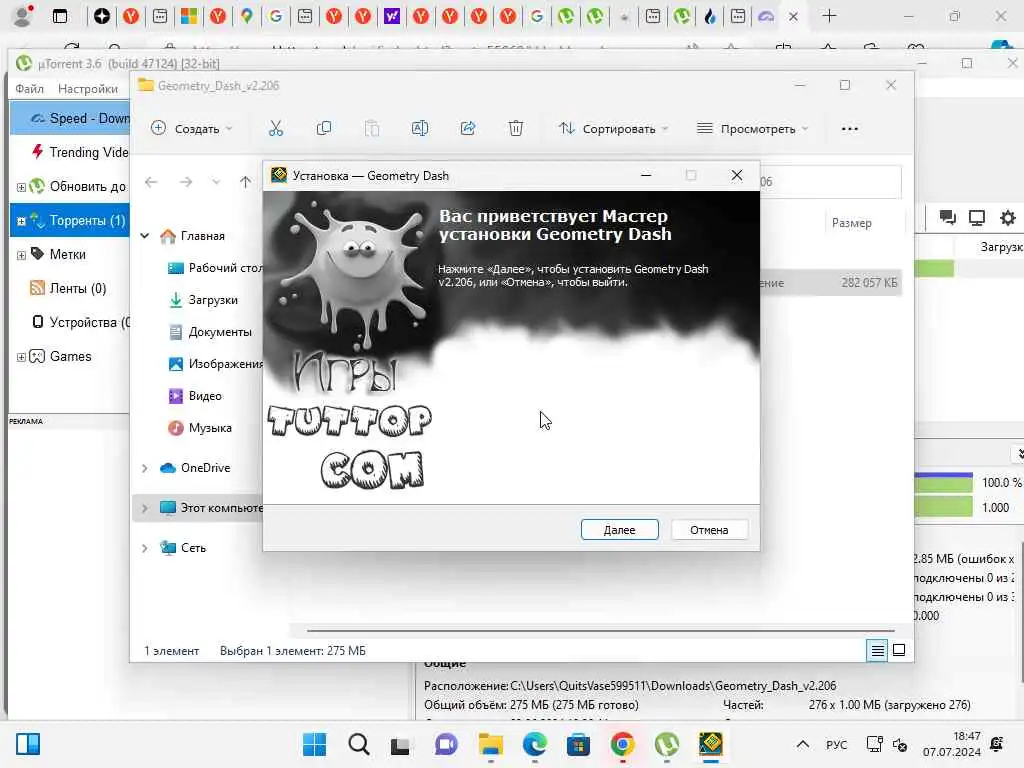Open the three-dots more options menu
1024x768 pixels.
(850, 129)
